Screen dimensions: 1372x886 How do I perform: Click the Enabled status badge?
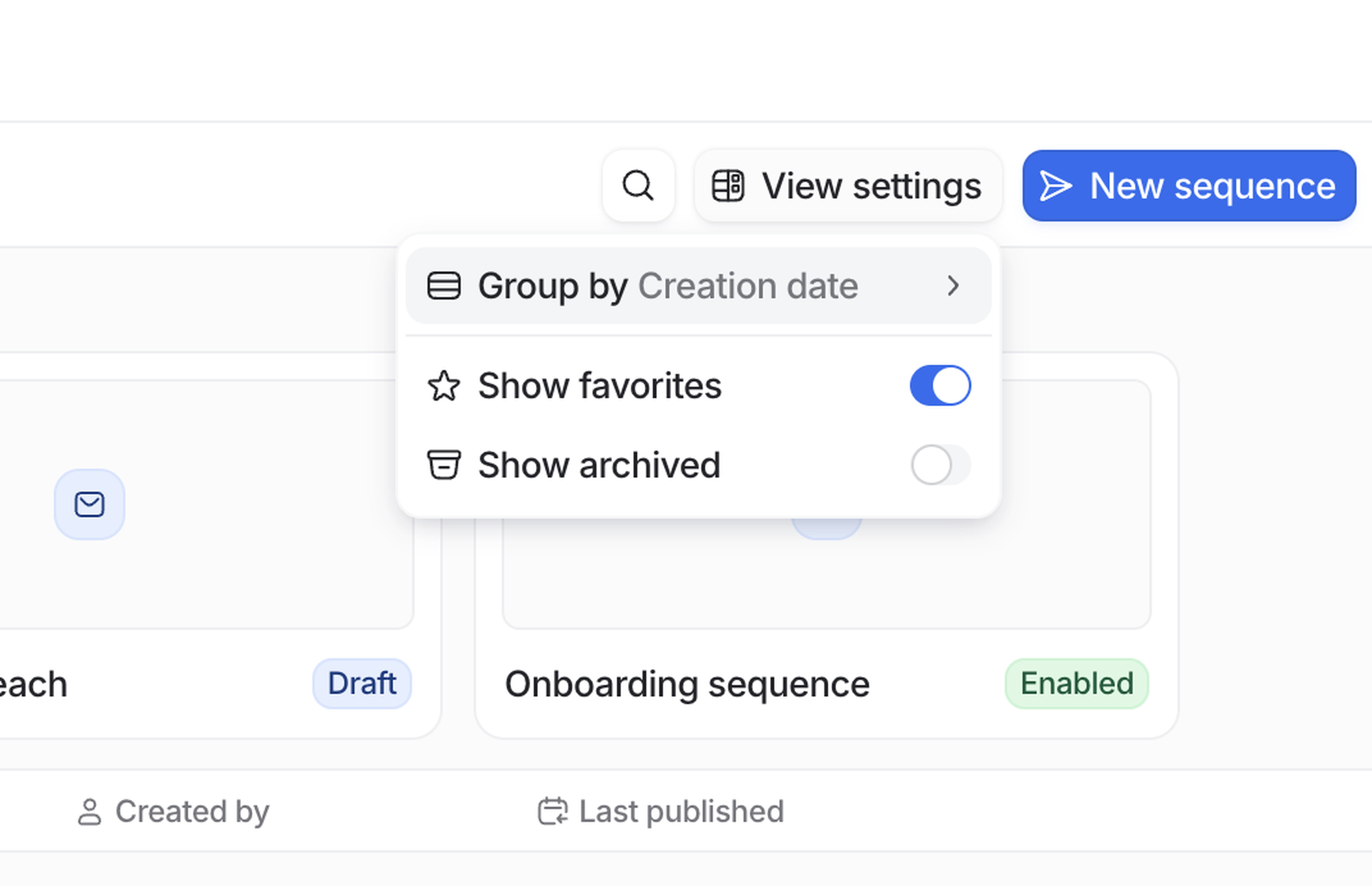click(x=1076, y=683)
